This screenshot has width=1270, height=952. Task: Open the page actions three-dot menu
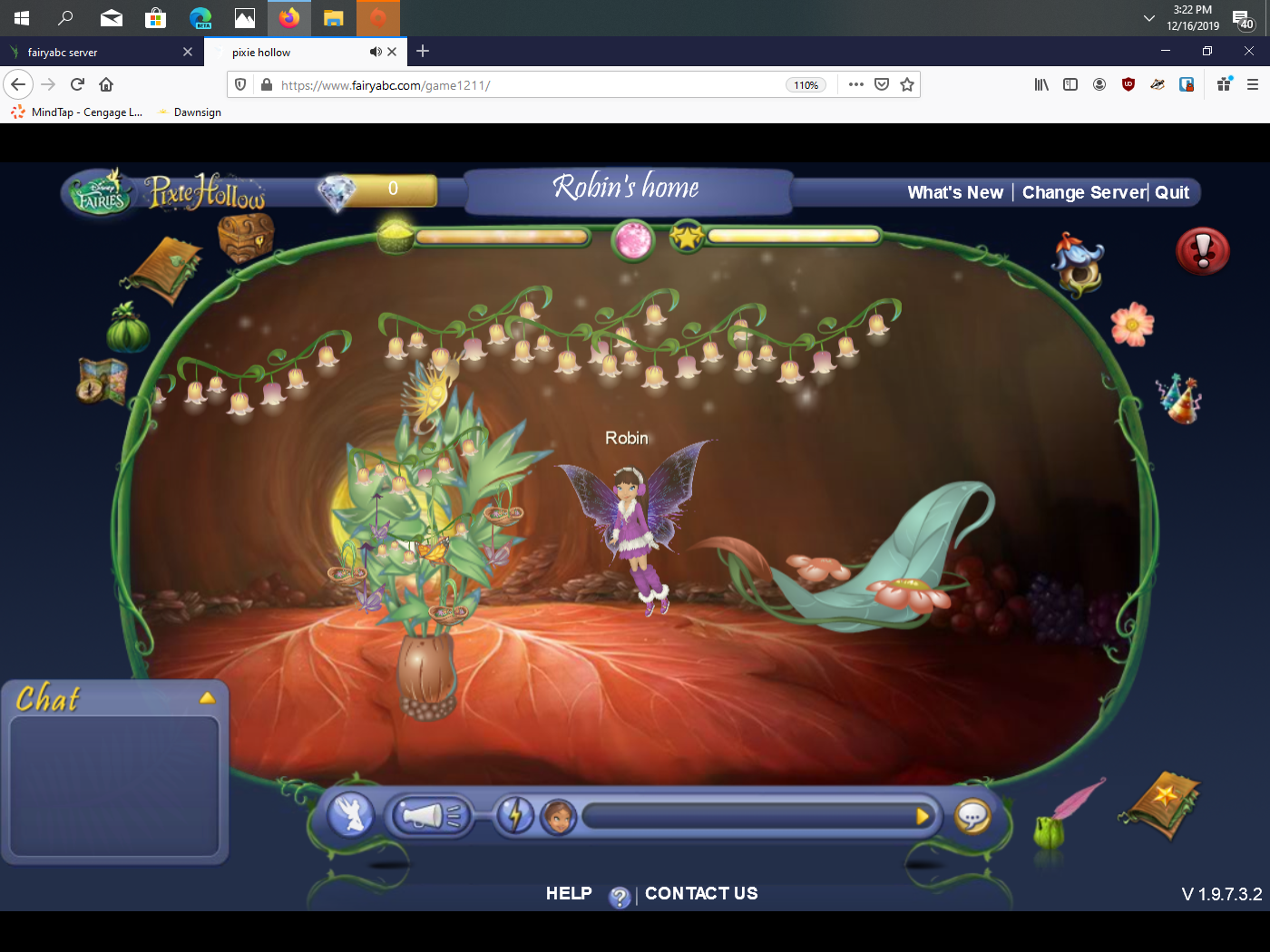pos(855,84)
